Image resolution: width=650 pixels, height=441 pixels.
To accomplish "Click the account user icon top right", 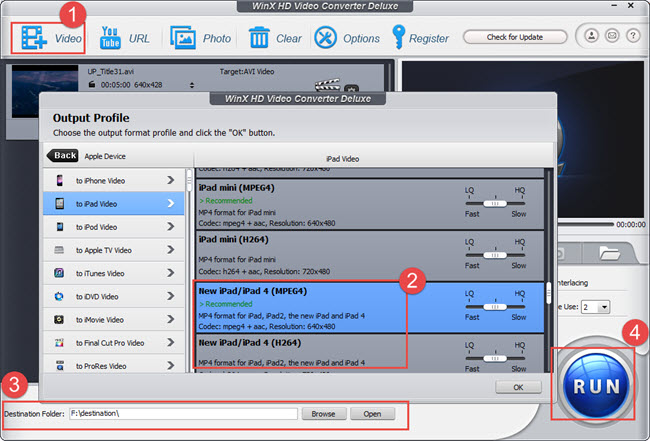I will 592,36.
